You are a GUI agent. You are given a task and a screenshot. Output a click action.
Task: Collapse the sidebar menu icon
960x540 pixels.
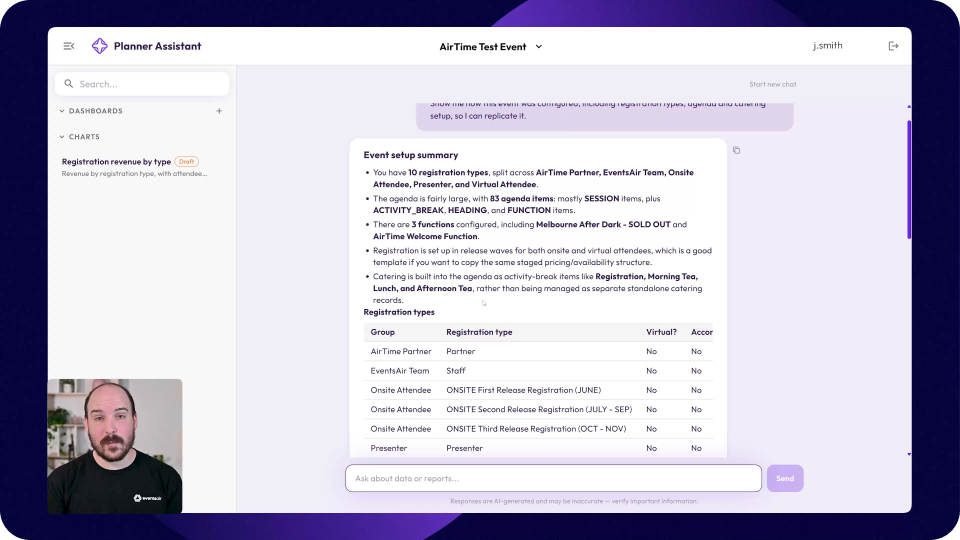click(x=69, y=46)
